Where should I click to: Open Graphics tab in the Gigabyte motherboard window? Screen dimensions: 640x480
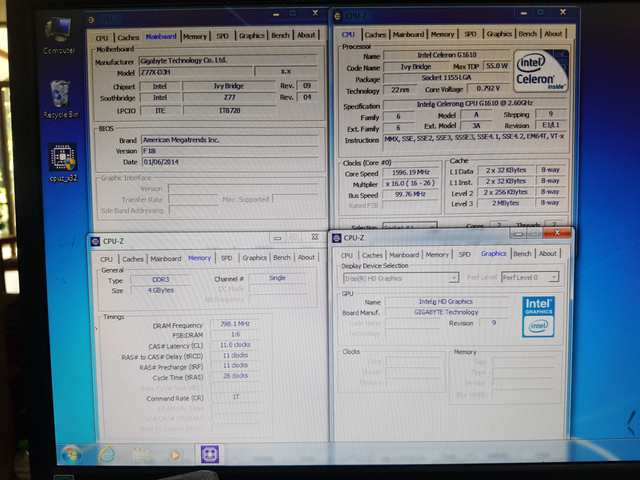tap(251, 36)
